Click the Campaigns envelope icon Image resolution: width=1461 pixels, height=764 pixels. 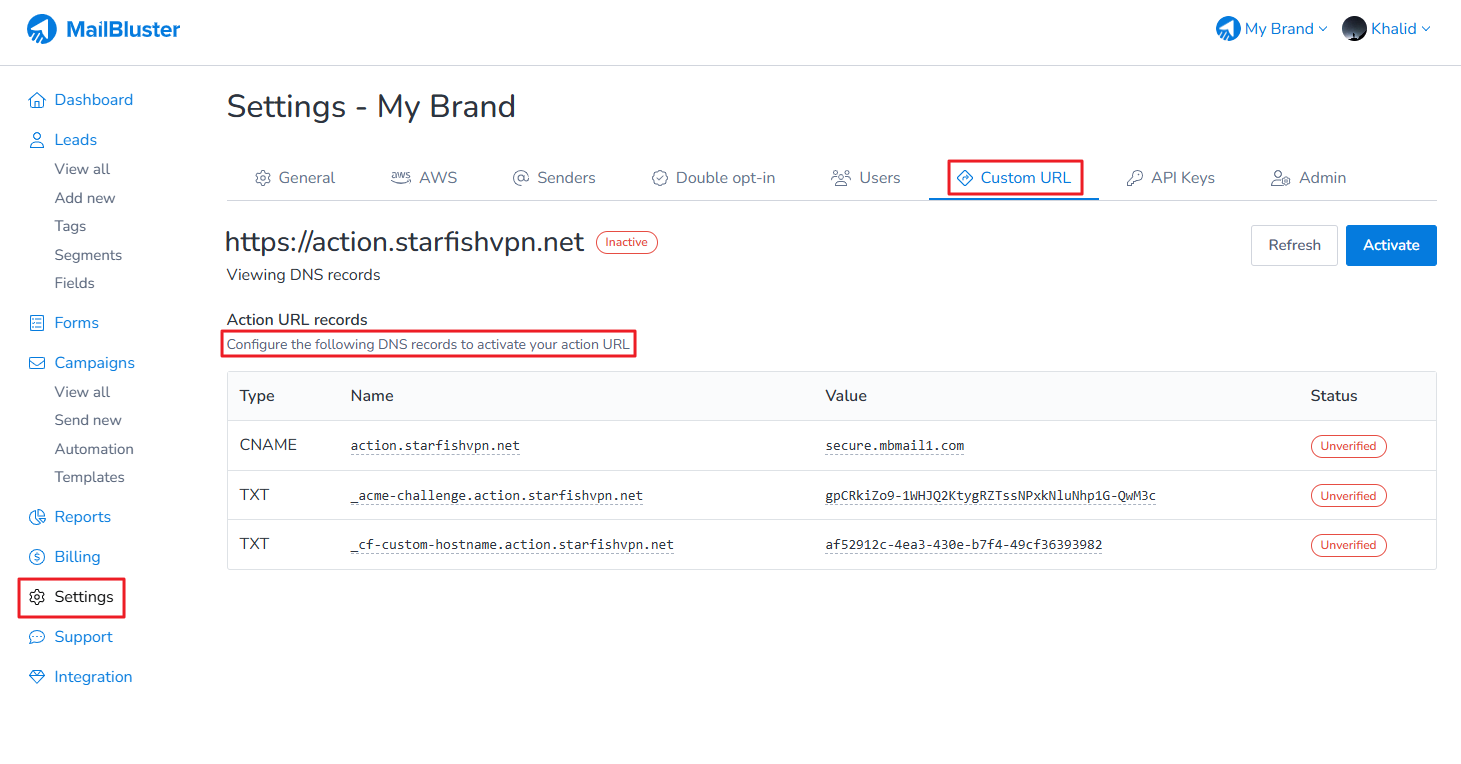tap(37, 363)
